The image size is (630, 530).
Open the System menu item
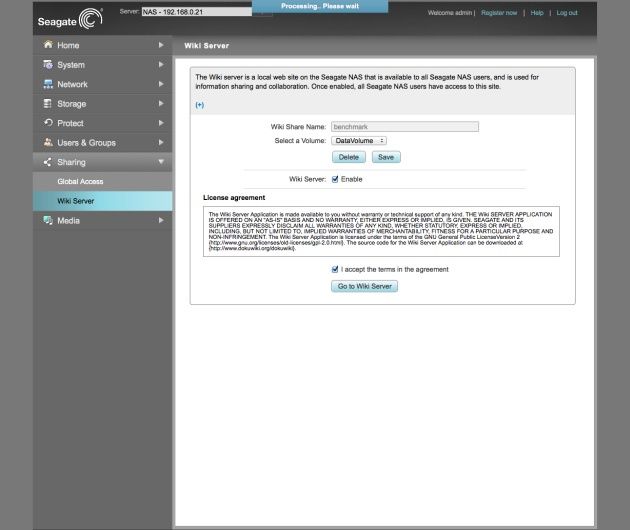pyautogui.click(x=102, y=65)
